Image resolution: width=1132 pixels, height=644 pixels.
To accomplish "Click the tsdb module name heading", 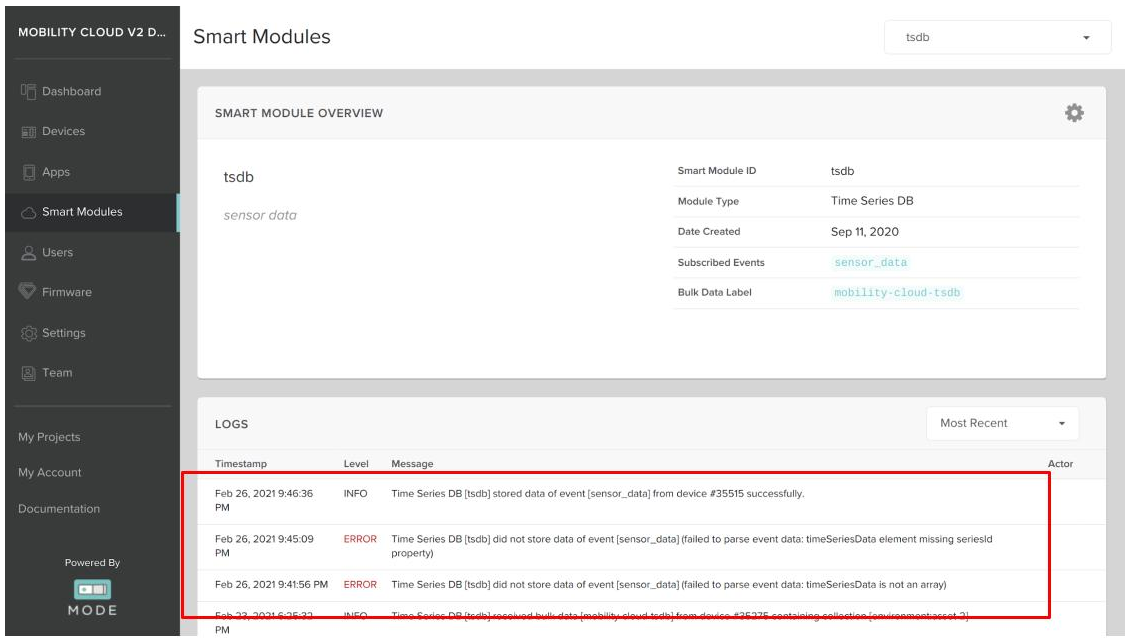I will click(238, 178).
